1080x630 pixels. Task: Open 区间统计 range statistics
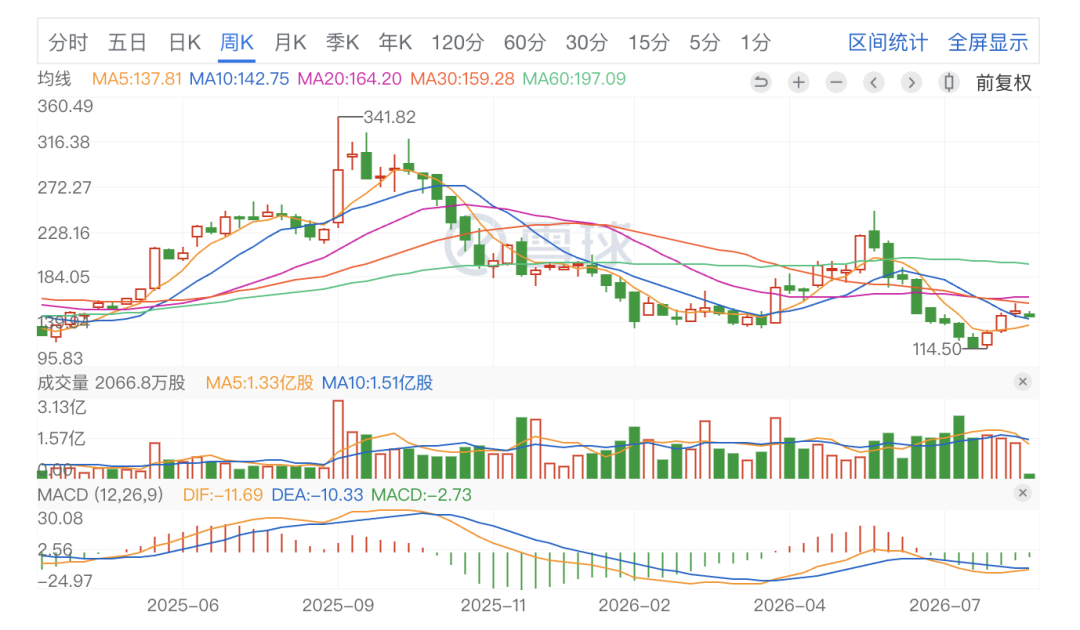(x=888, y=43)
